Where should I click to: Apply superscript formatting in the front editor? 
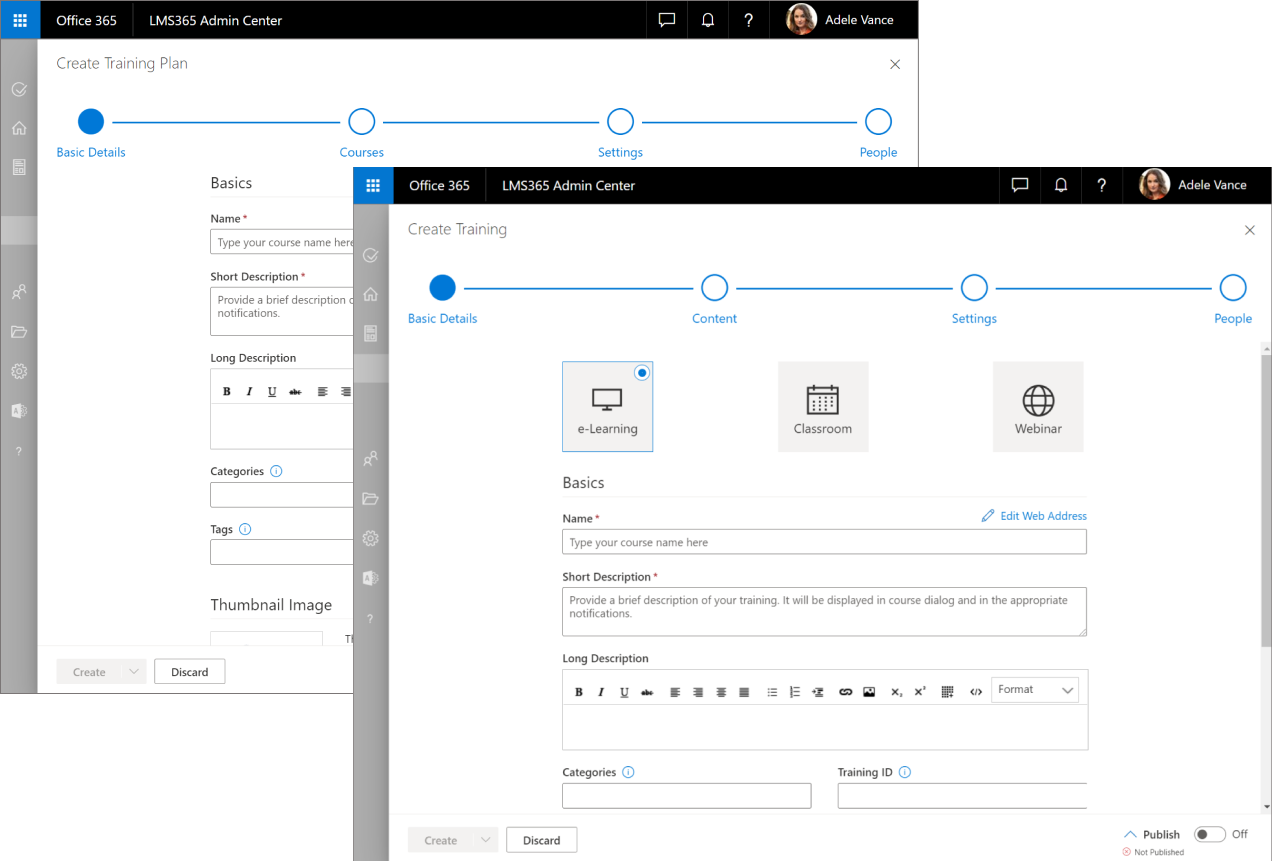coord(920,692)
